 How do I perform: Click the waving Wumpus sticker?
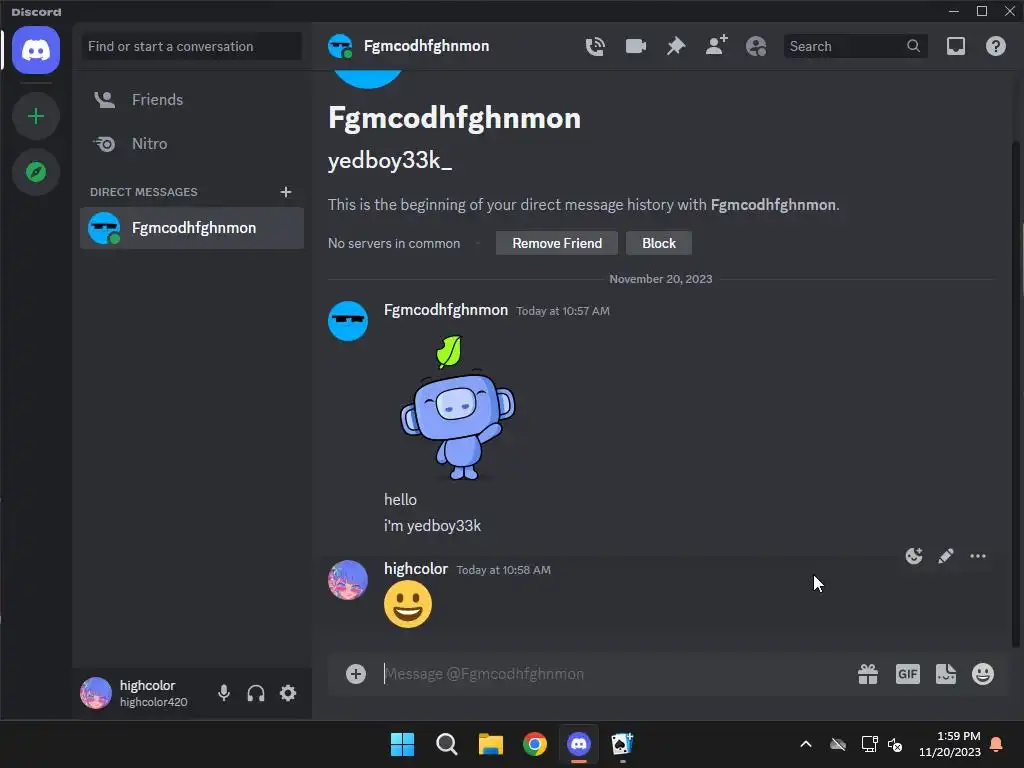[x=457, y=408]
